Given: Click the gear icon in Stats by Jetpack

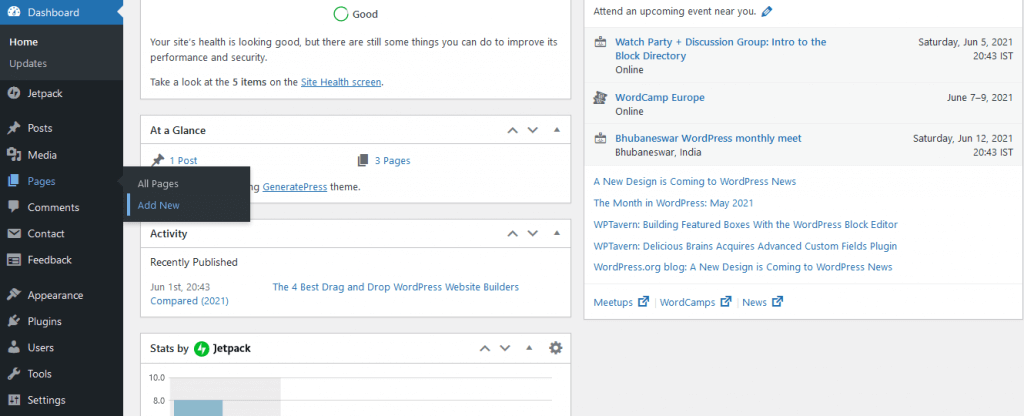Looking at the screenshot, I should pos(555,348).
